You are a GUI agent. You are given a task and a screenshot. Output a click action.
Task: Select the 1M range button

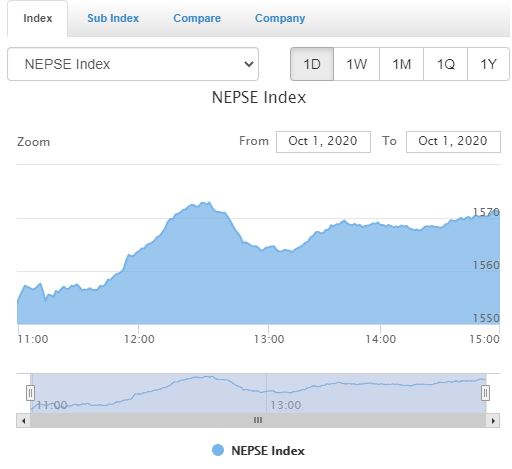tap(401, 64)
